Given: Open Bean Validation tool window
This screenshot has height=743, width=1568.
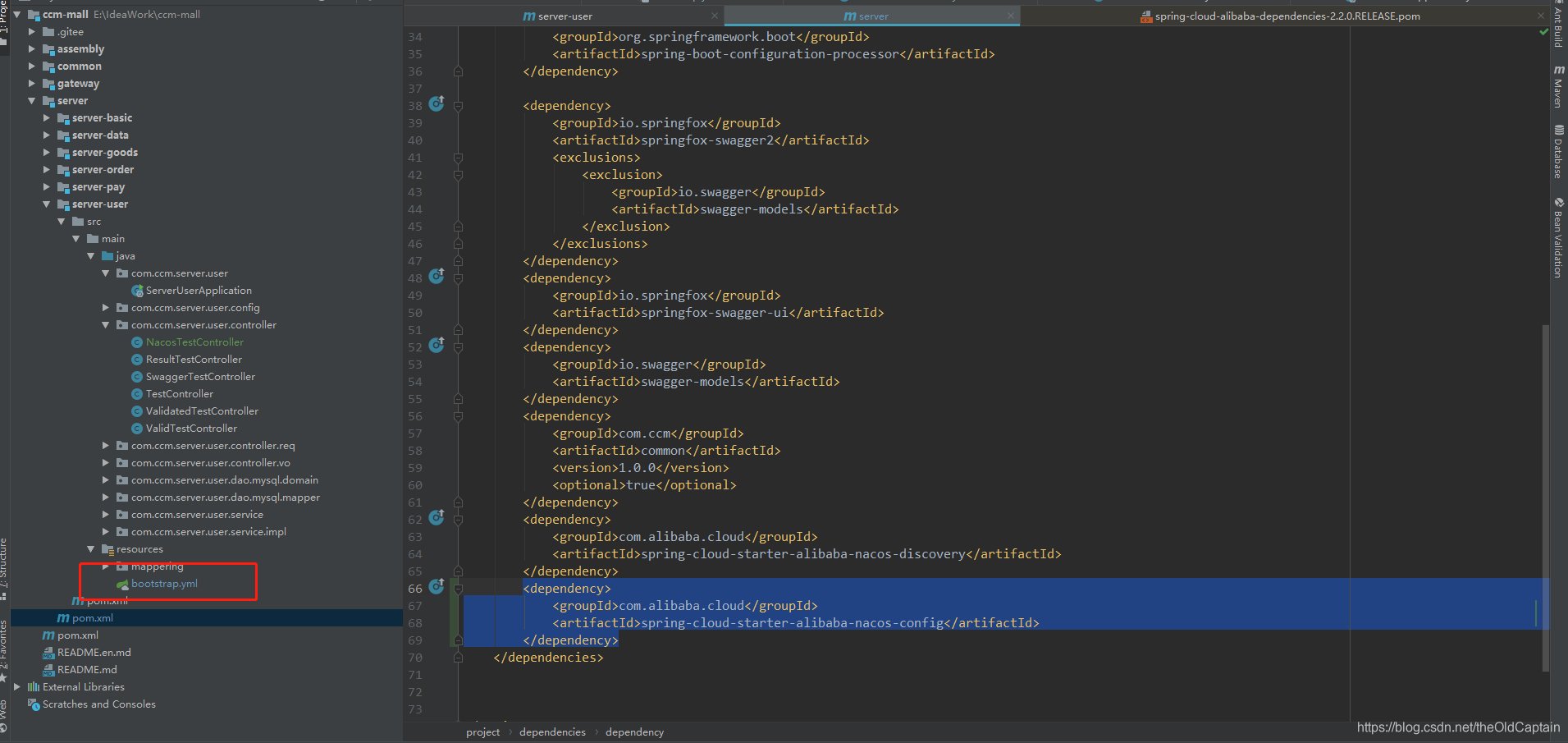Looking at the screenshot, I should point(1558,236).
